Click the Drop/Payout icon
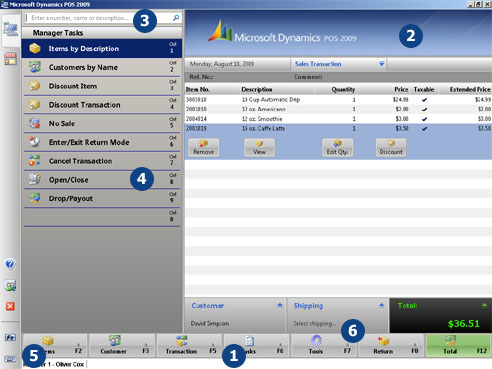Viewport: 492px width, 369px height. [34, 198]
